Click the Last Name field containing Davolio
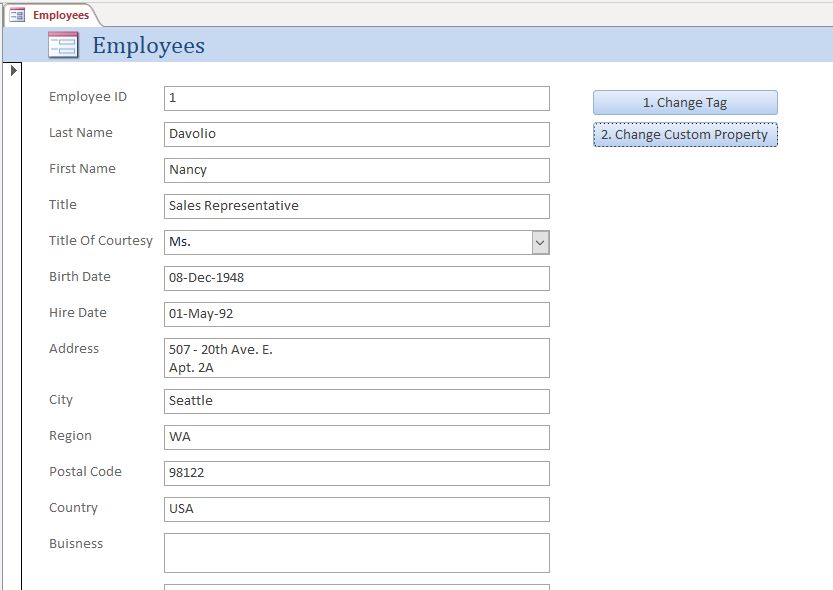 356,134
